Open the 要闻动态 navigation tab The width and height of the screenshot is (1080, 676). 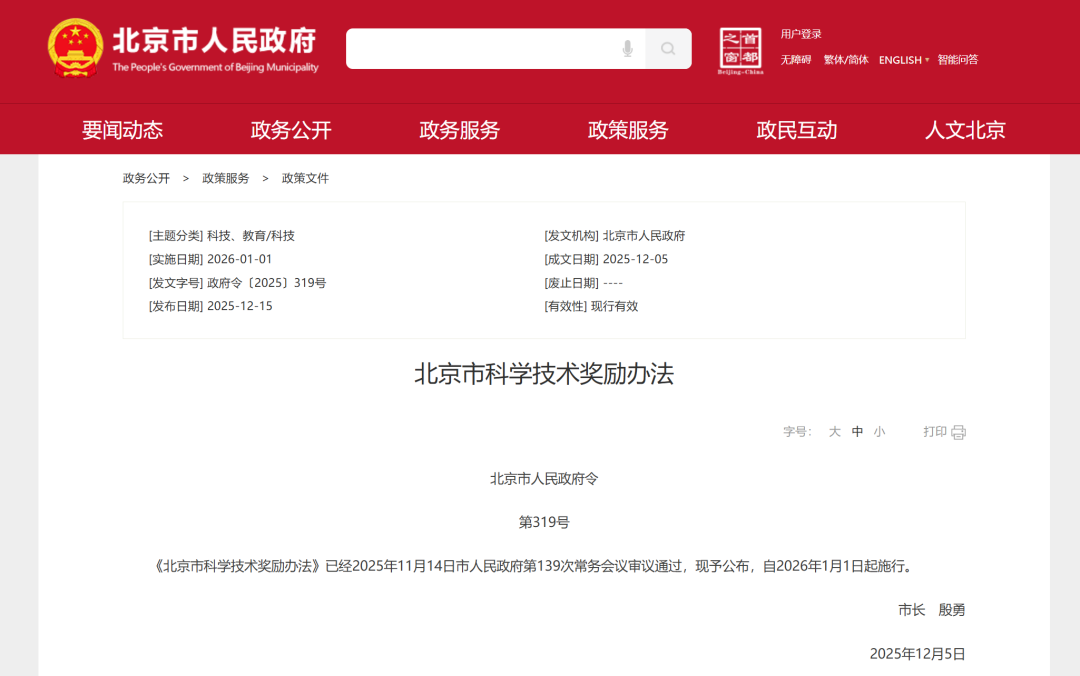pos(122,130)
